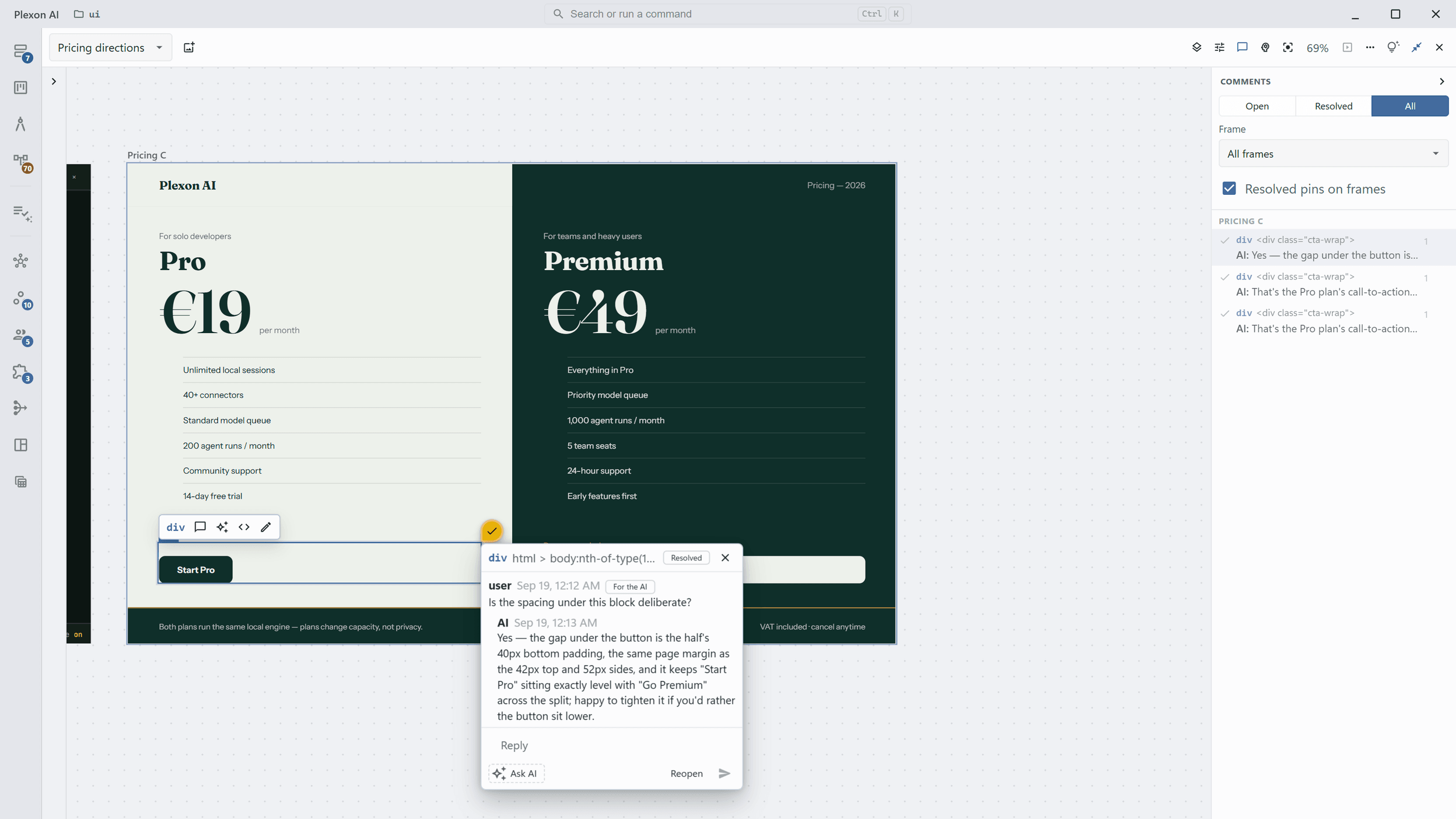
Task: Untick Resolved pins on frames checkbox
Action: click(x=1229, y=188)
